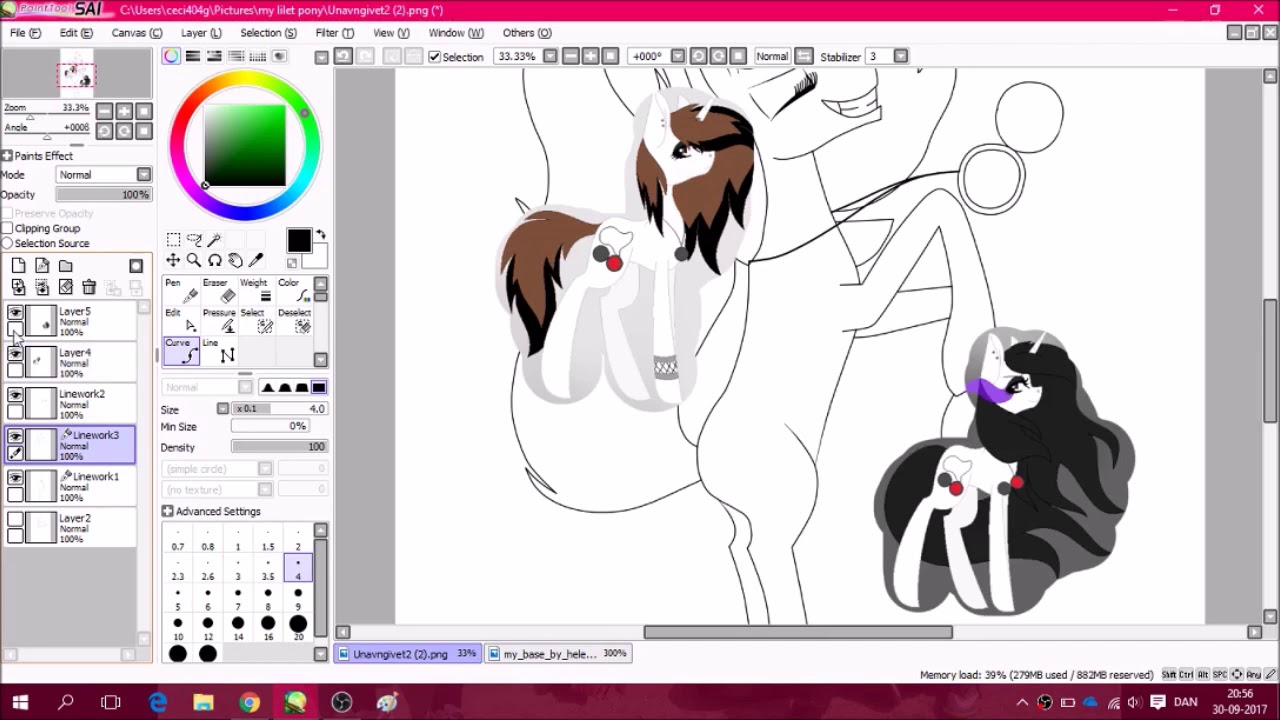1280x720 pixels.
Task: Flip the canvas view horizontally
Action: (x=804, y=57)
